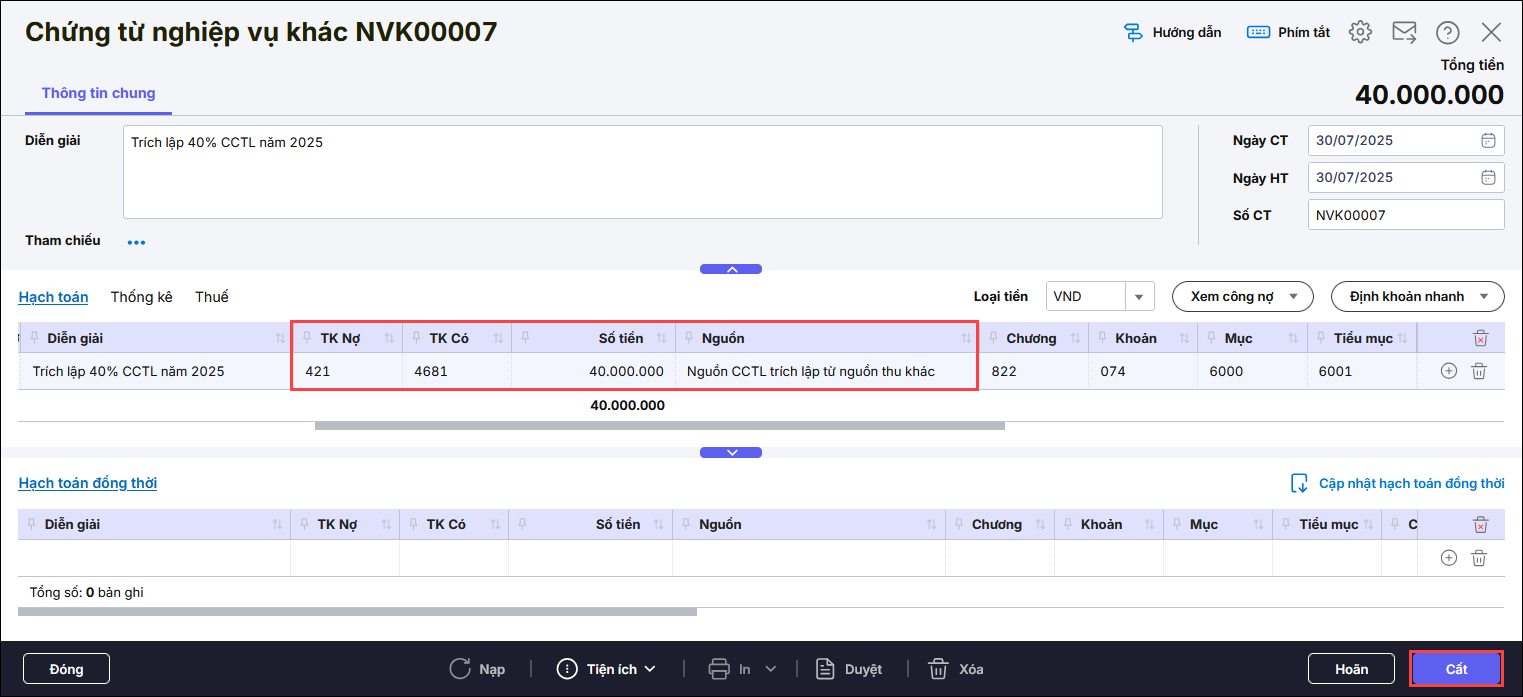1523x697 pixels.
Task: Click the Nạp reload icon
Action: tap(460, 669)
